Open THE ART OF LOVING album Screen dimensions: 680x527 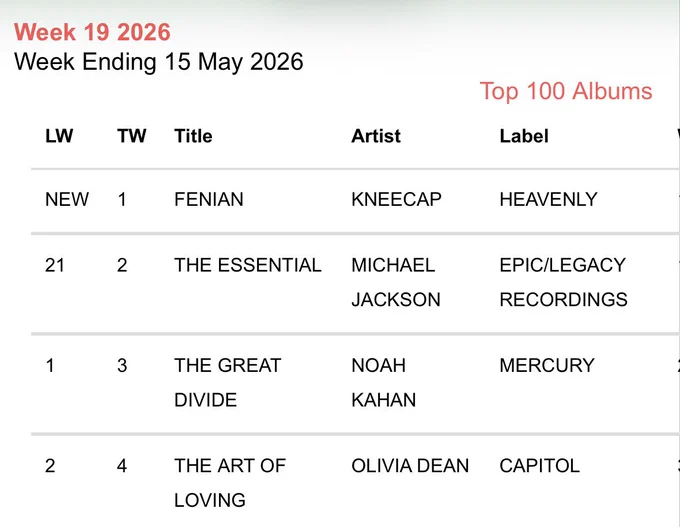(x=230, y=483)
